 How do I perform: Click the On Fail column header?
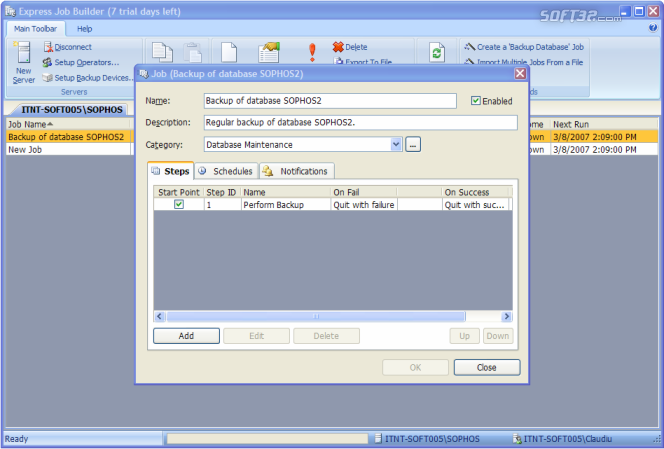tap(364, 192)
